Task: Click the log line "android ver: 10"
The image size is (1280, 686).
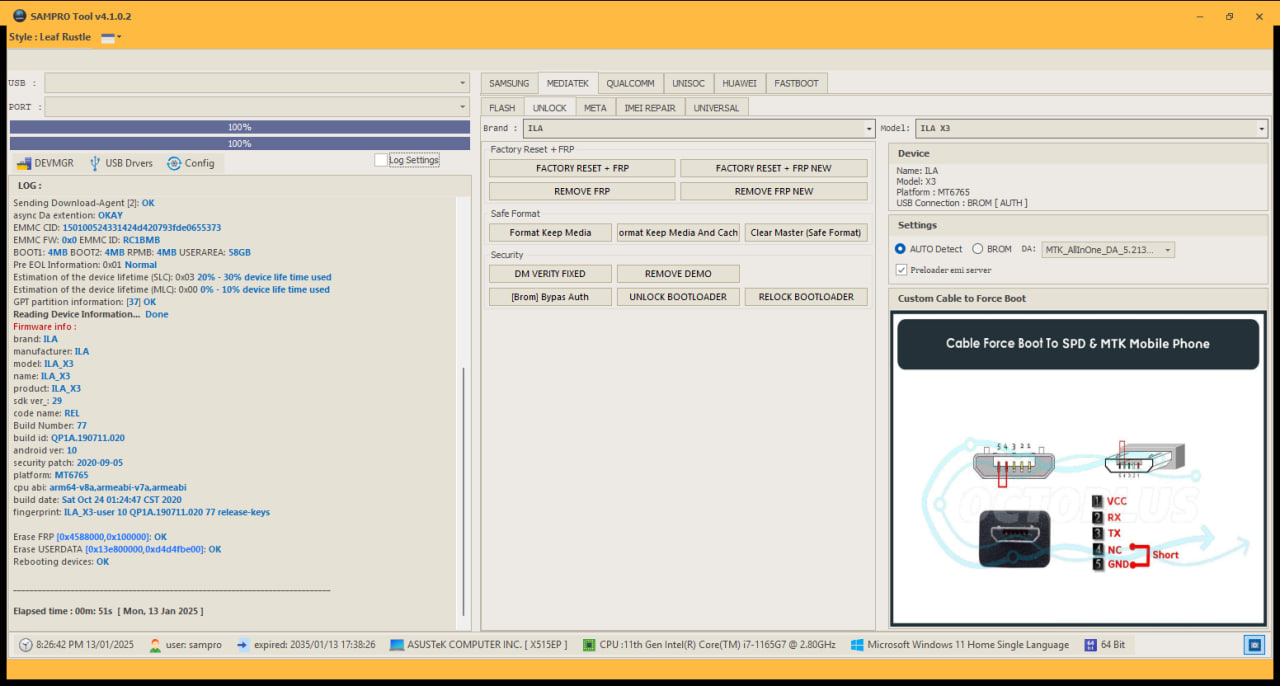Action: click(x=45, y=450)
